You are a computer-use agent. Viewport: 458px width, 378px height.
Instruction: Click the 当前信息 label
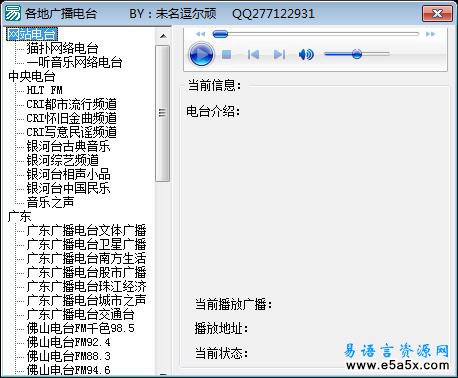[x=214, y=85]
